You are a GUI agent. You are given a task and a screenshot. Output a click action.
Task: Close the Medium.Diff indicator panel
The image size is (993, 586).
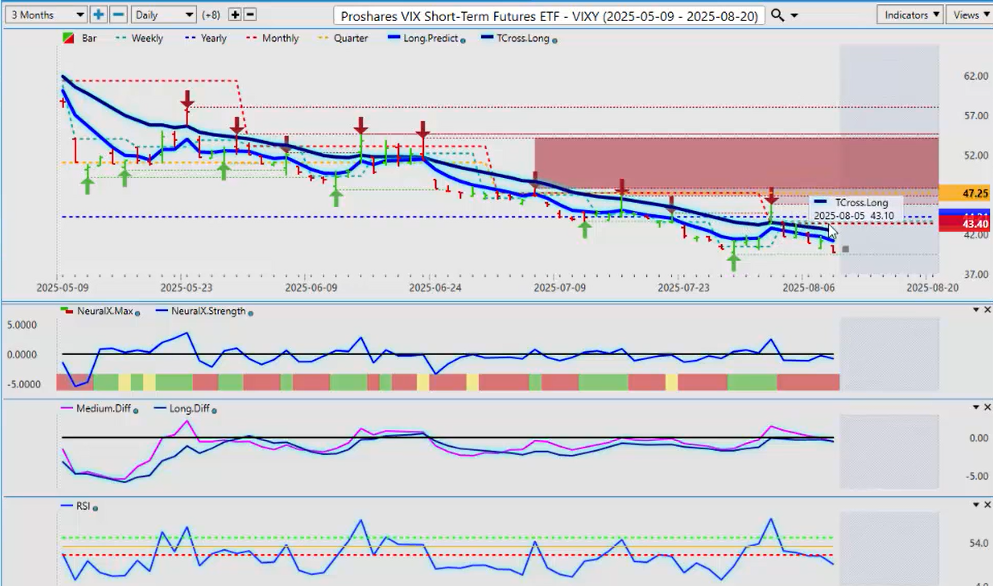(986, 407)
